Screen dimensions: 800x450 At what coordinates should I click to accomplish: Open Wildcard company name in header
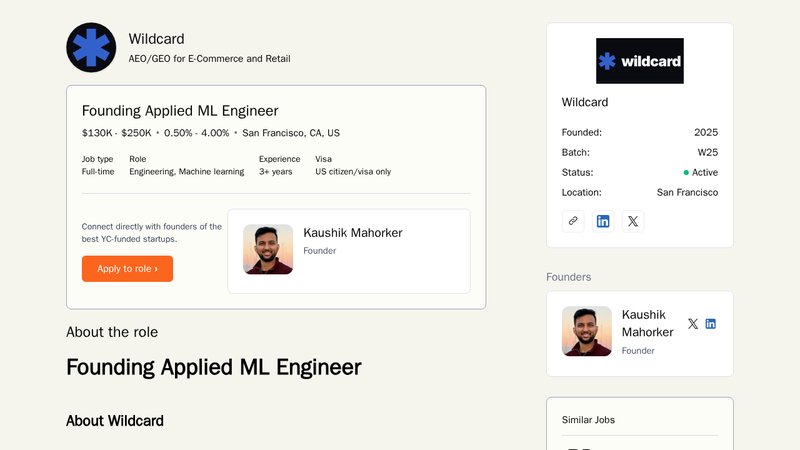[x=157, y=39]
